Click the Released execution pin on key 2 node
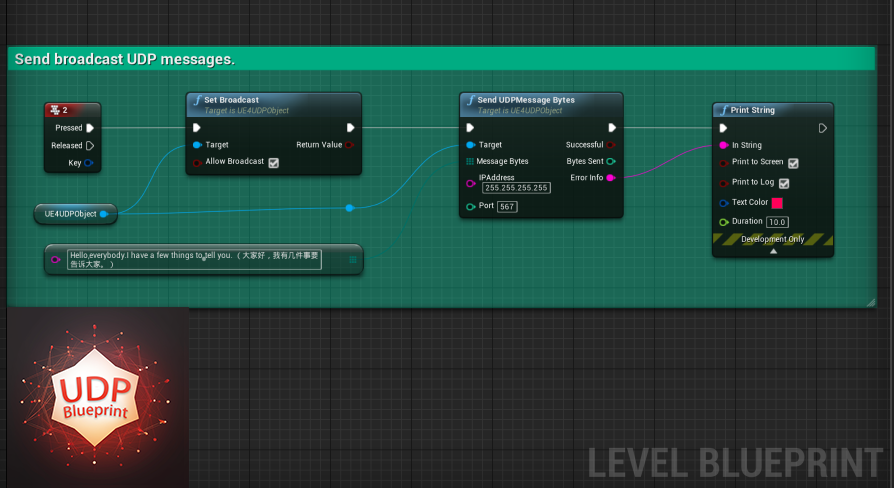Image resolution: width=894 pixels, height=488 pixels. (x=90, y=145)
